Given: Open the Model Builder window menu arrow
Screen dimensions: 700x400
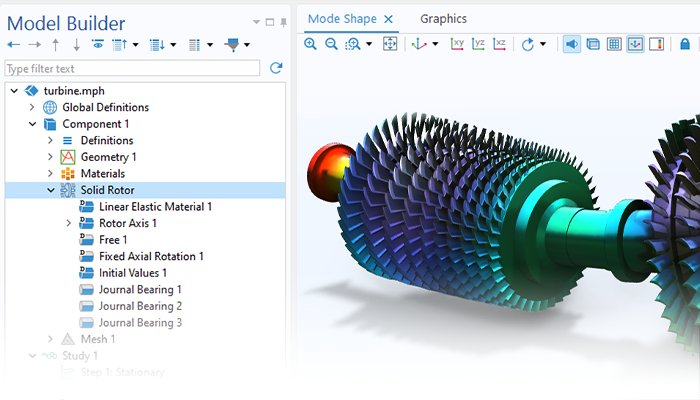Looking at the screenshot, I should (x=256, y=22).
